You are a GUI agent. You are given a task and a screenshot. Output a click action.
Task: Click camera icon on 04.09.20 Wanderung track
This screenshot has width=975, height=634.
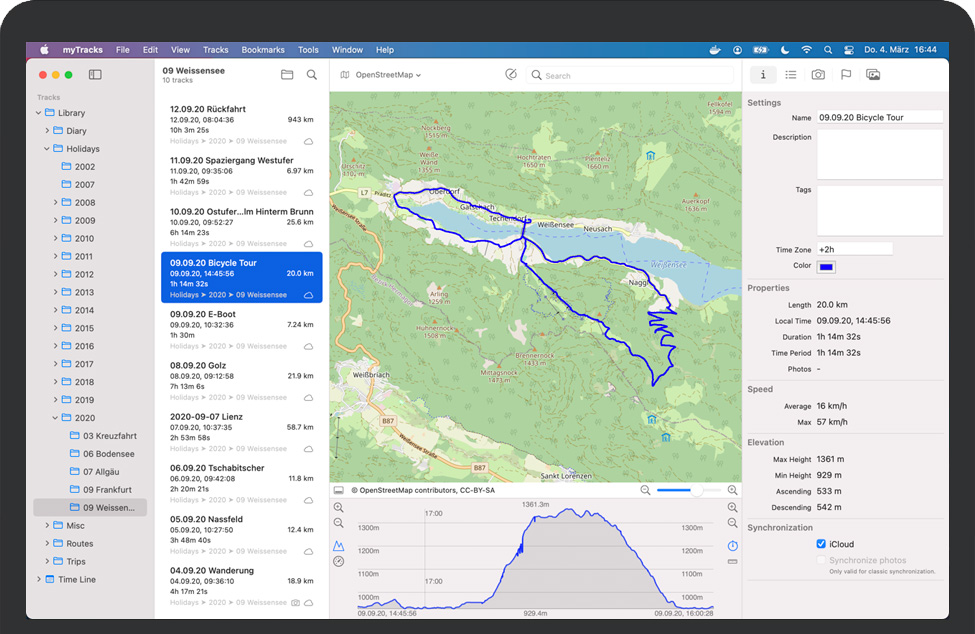coord(295,603)
